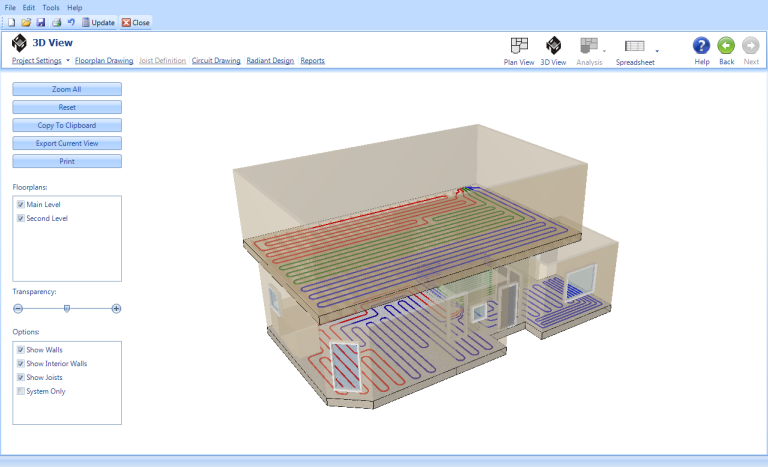Open the Spreadsheet dropdown arrow
Viewport: 768px width, 467px height.
pos(657,51)
